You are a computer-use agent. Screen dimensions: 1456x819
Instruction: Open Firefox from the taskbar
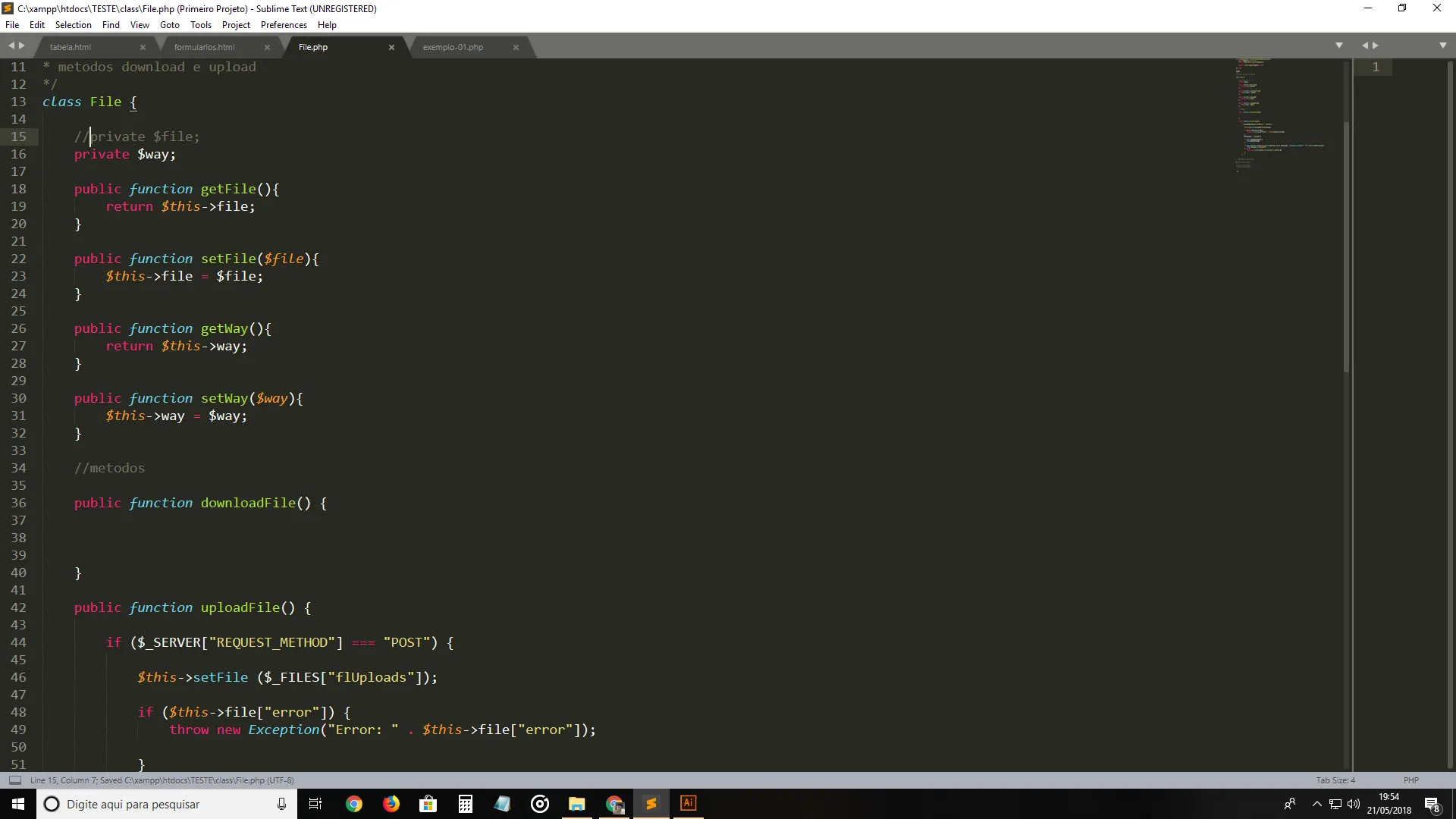[391, 804]
